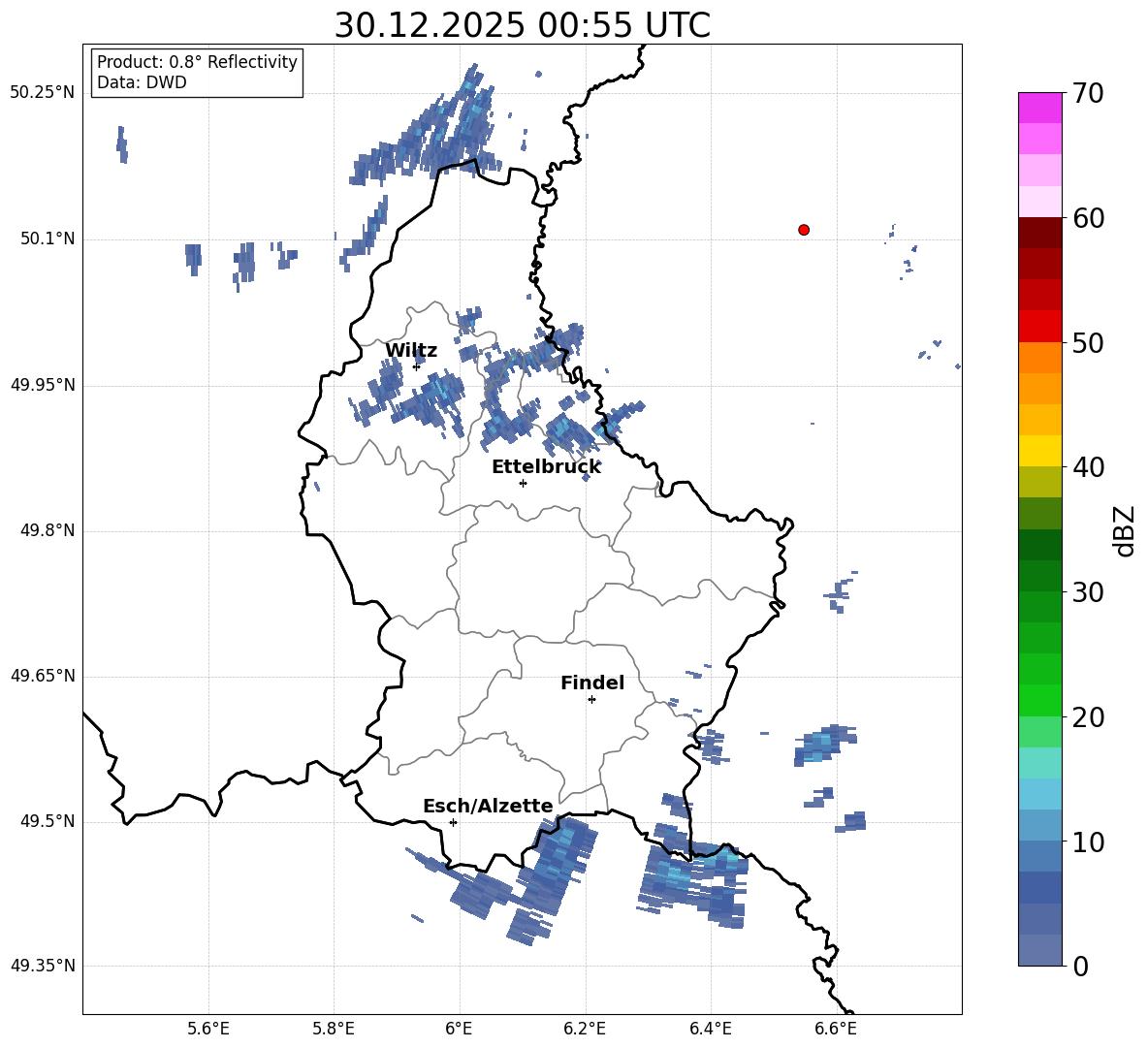Click the 49.35°N latitude label
Viewport: 1148px width, 1048px height.
tap(43, 966)
